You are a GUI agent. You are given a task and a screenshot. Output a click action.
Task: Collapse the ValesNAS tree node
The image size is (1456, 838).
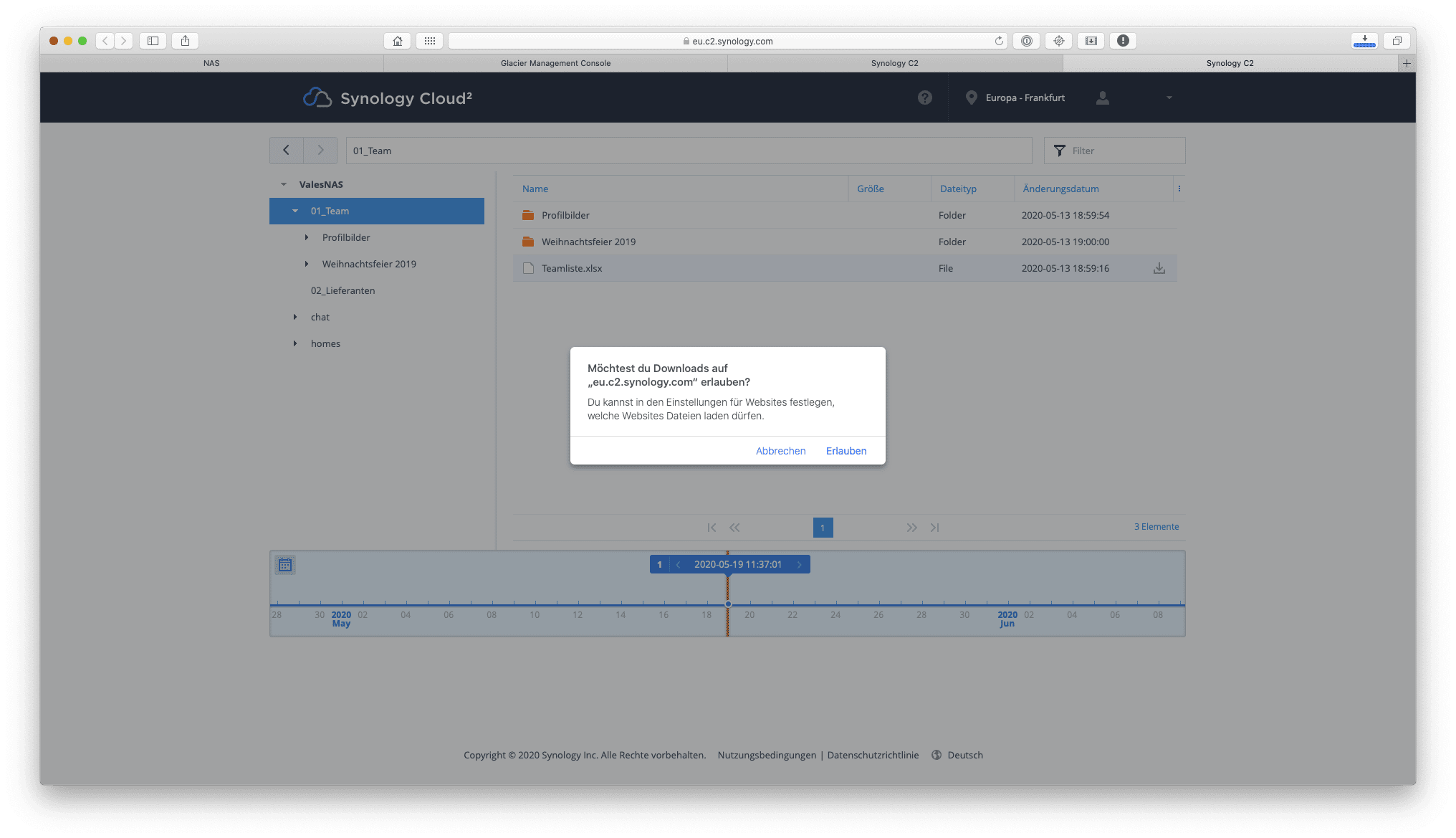point(284,184)
